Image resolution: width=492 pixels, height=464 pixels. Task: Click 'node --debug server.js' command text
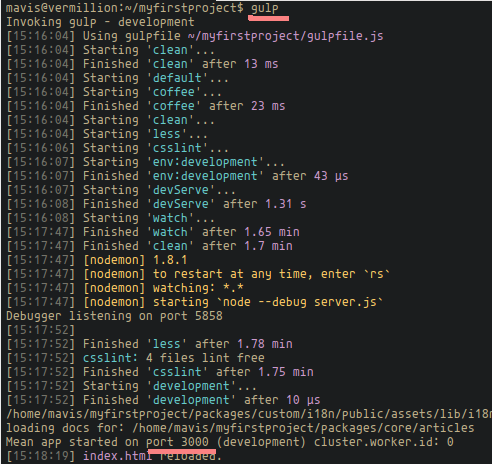pos(300,302)
